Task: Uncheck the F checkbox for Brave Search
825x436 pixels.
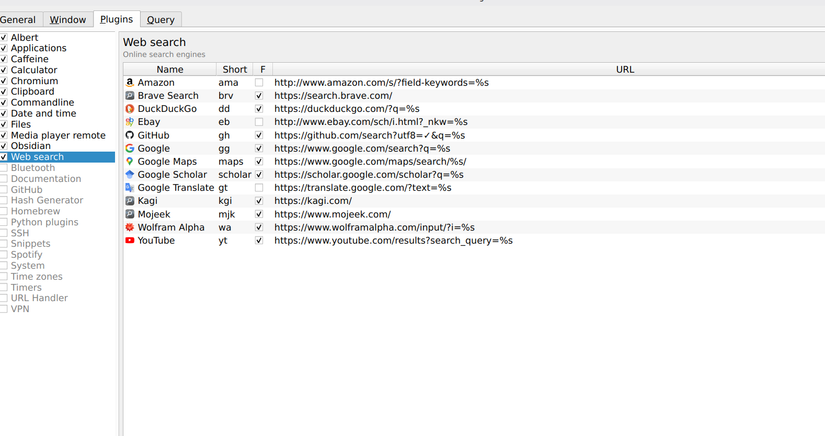Action: (259, 96)
